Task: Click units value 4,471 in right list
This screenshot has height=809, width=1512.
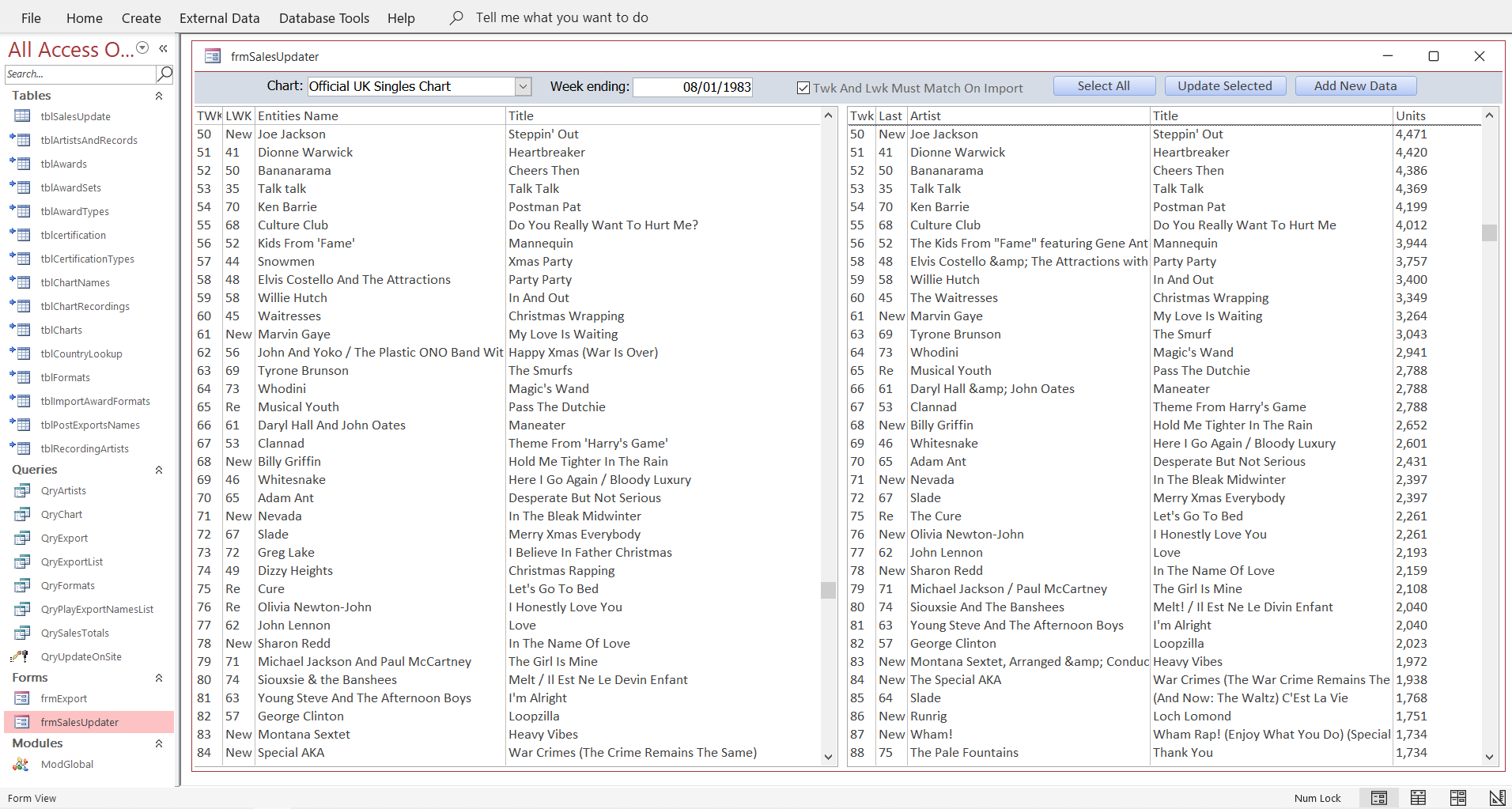Action: 1412,134
